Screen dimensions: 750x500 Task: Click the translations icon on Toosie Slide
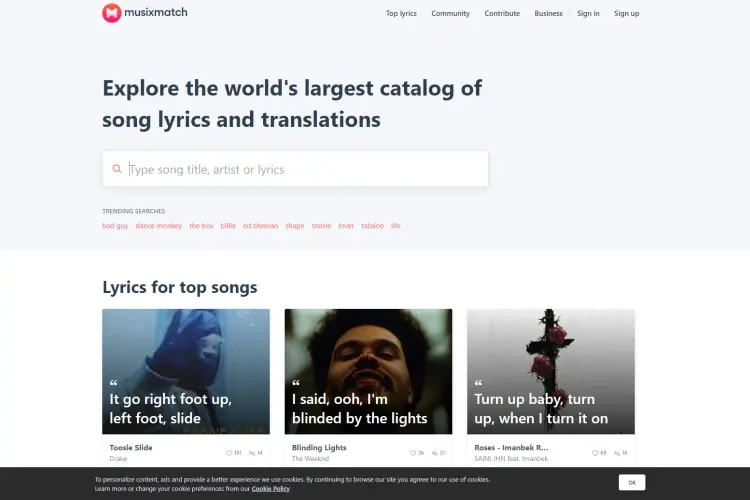pos(252,453)
